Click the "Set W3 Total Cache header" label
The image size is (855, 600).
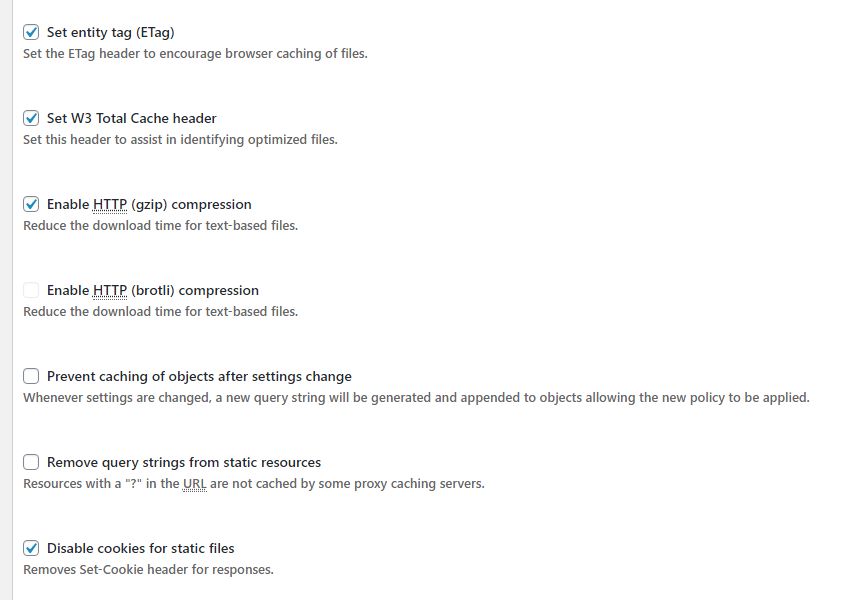pyautogui.click(x=131, y=118)
